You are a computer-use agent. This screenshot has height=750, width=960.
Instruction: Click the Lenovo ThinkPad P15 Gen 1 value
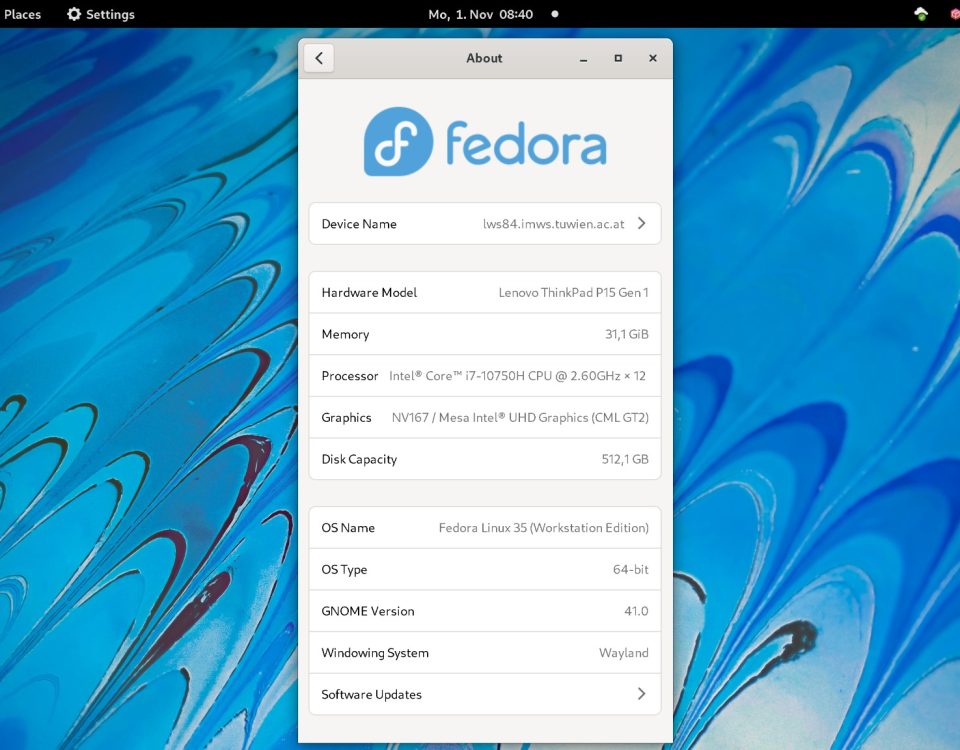pos(574,293)
